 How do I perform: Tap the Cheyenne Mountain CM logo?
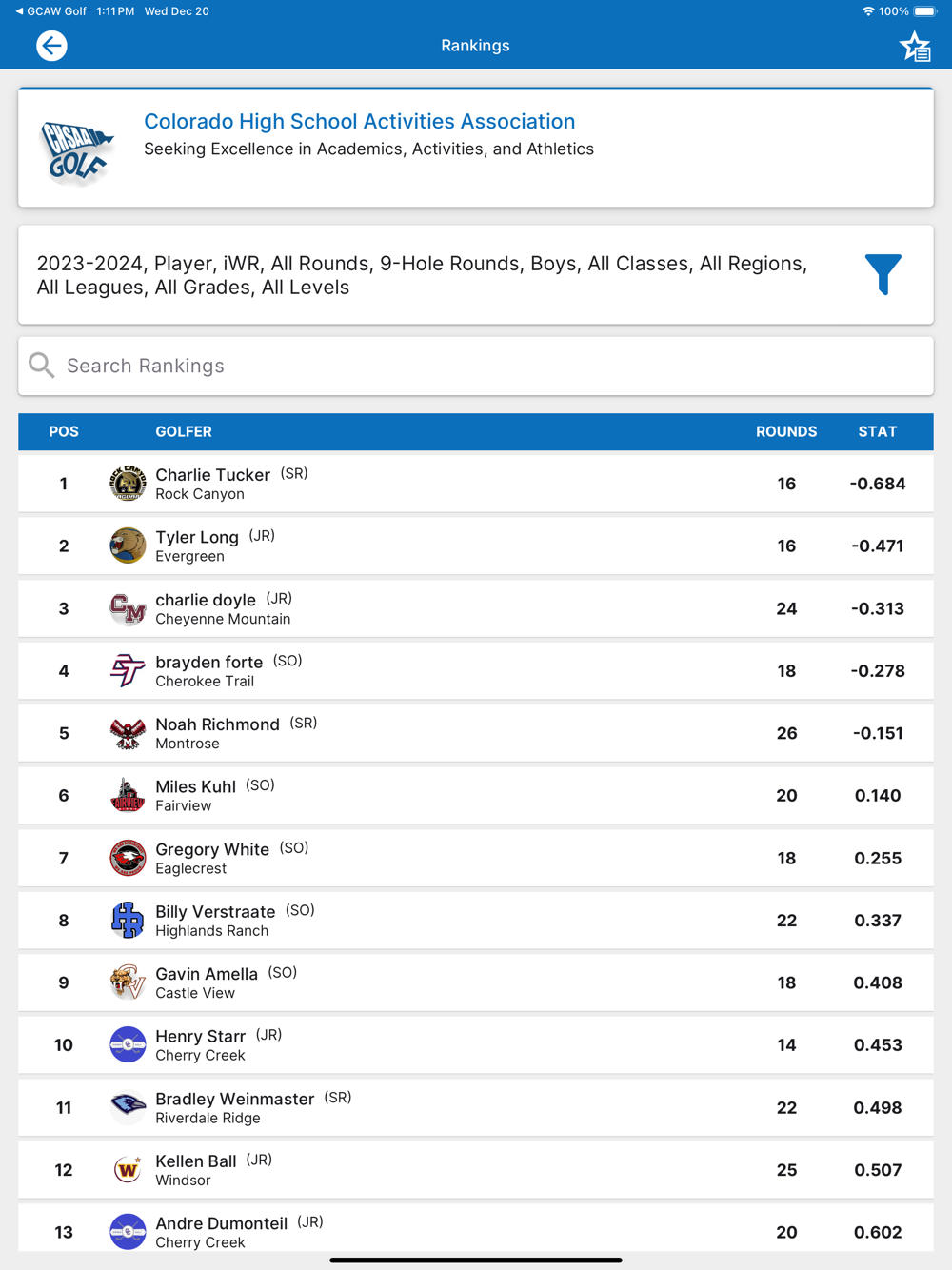pyautogui.click(x=128, y=608)
